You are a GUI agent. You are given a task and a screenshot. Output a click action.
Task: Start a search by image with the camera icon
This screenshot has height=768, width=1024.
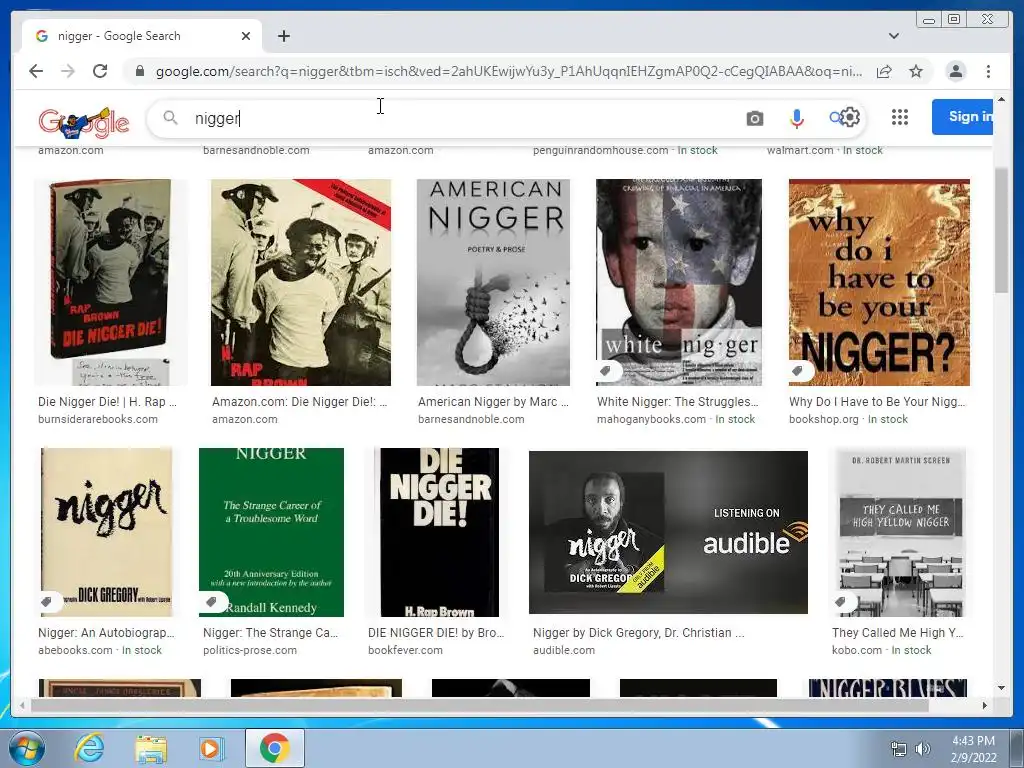click(754, 118)
